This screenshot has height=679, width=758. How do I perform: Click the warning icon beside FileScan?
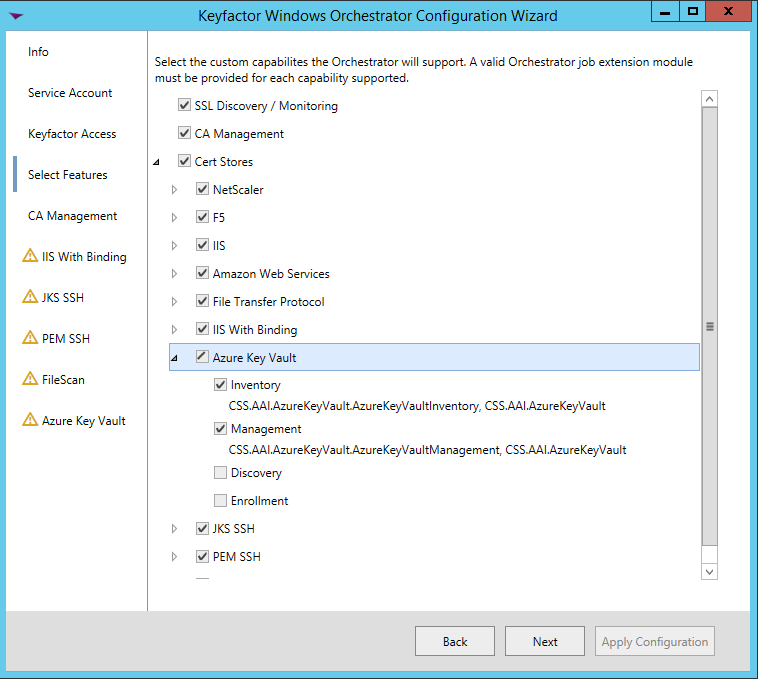coord(30,379)
